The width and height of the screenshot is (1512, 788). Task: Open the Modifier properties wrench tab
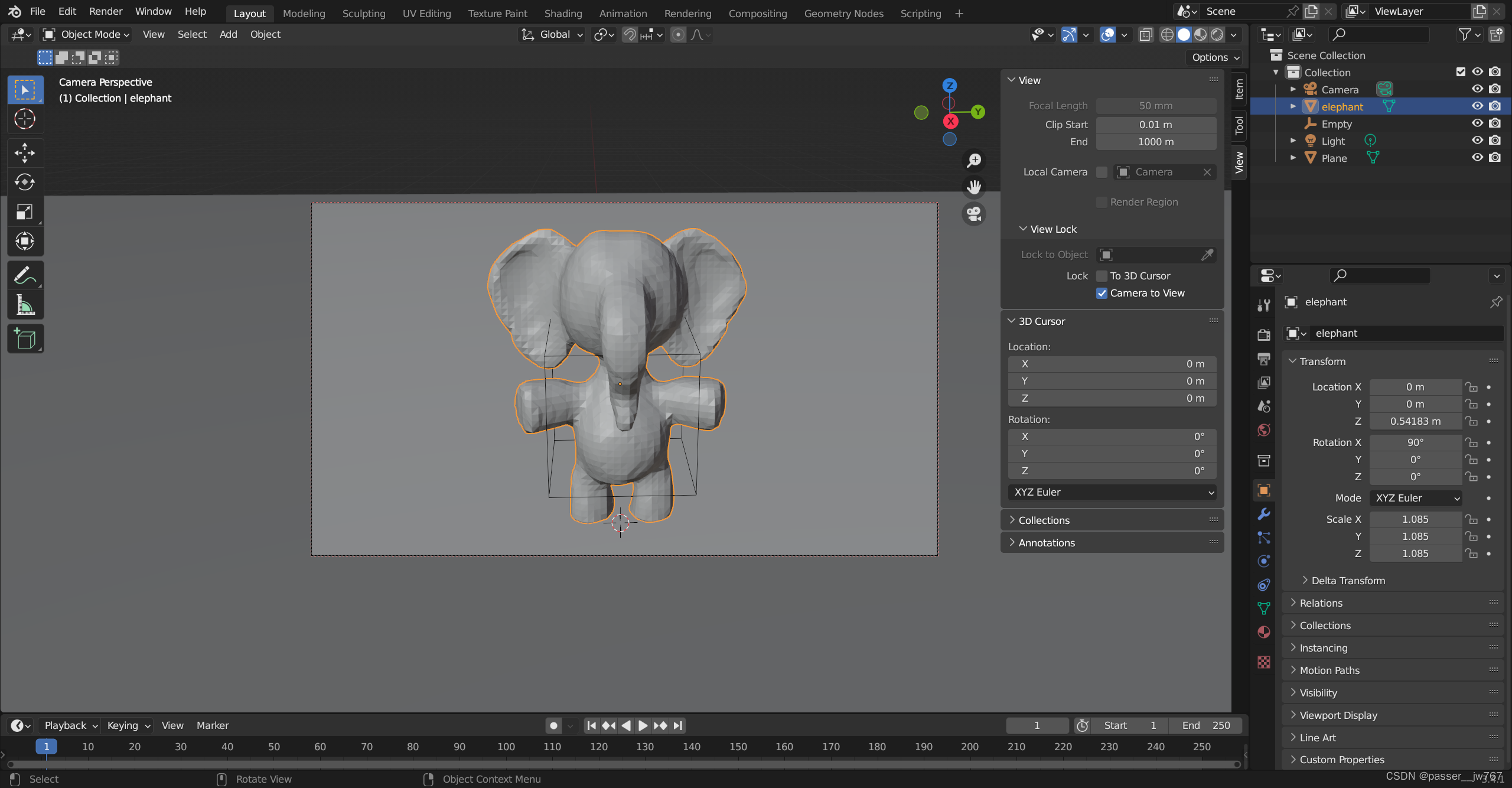(x=1264, y=514)
